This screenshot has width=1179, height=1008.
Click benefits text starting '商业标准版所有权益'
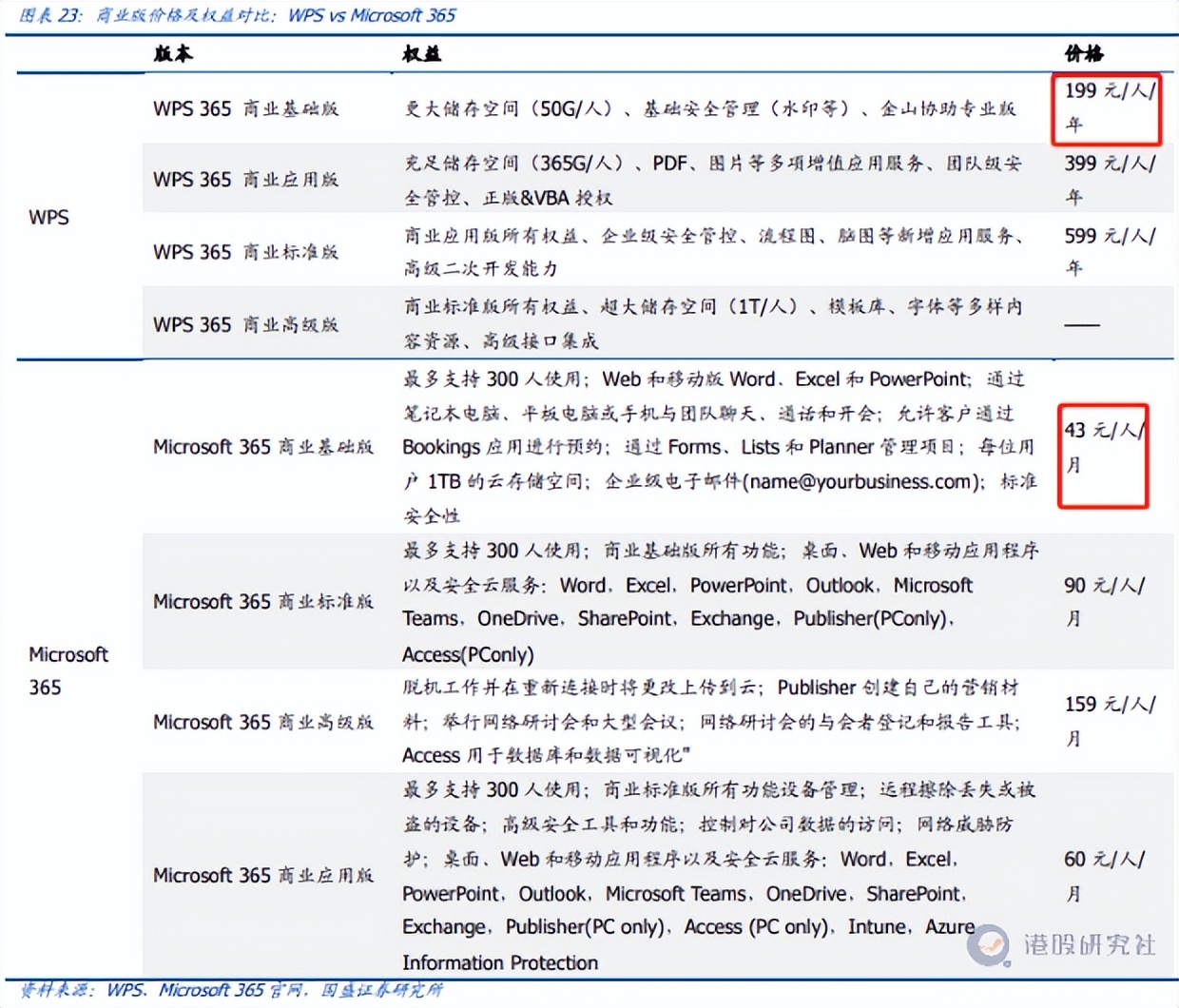[713, 324]
